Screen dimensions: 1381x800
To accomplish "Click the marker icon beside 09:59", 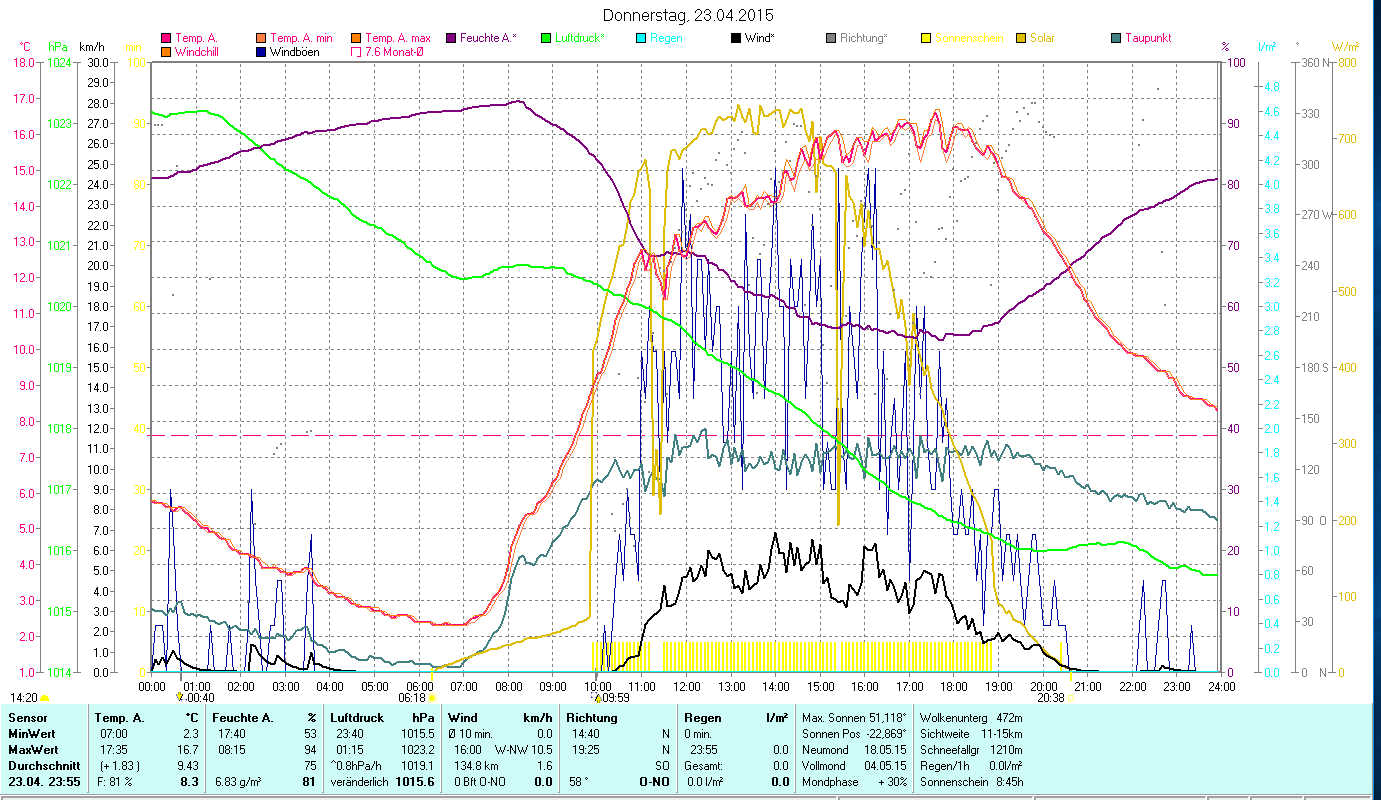I will (x=599, y=698).
